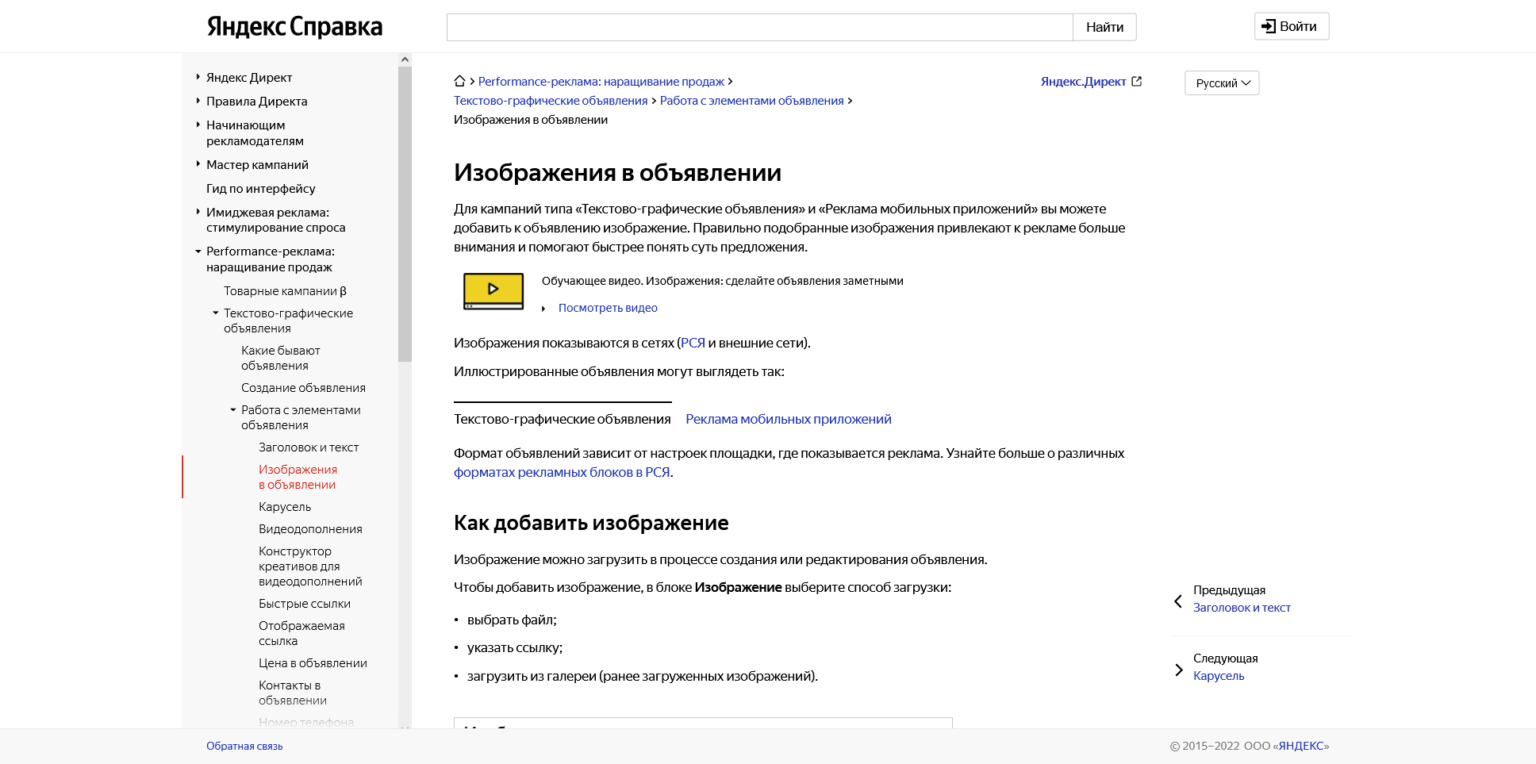1536x764 pixels.
Task: Open Работа с элементами объявления breadcrumb
Action: point(752,101)
